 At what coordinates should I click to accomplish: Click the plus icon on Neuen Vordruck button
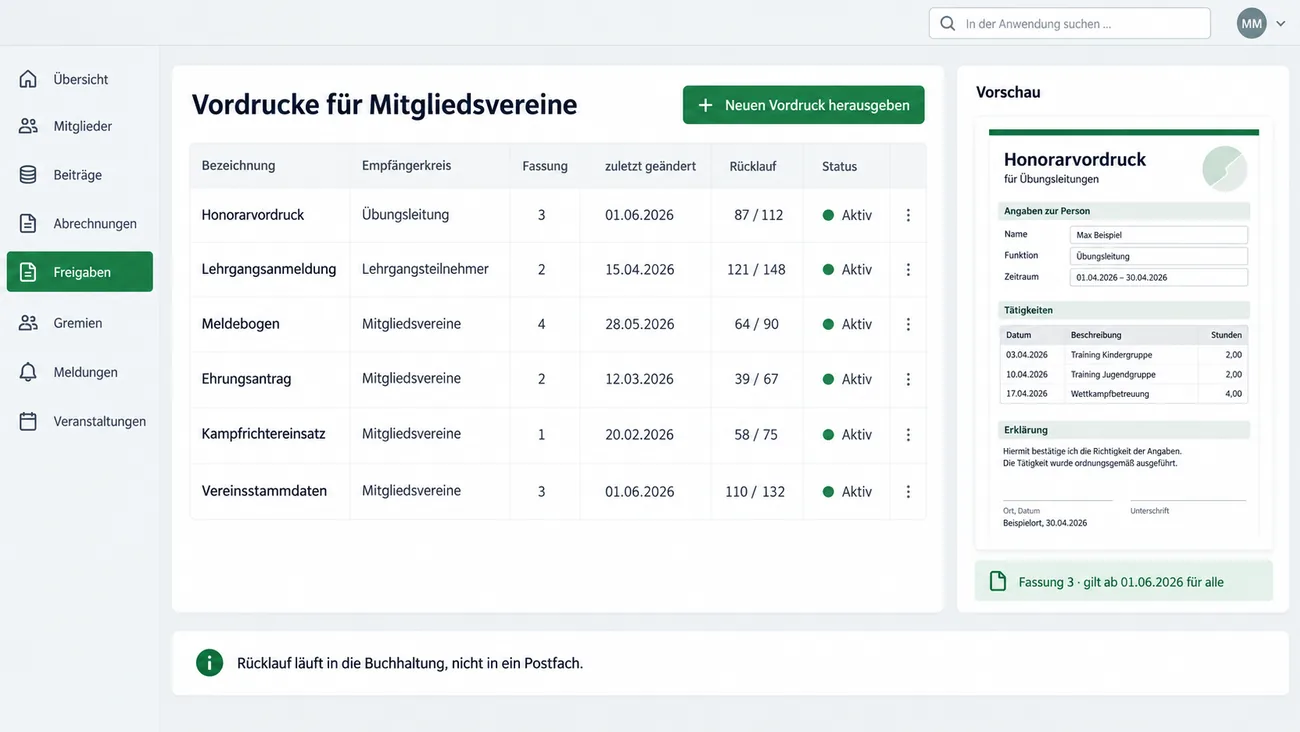tap(705, 105)
